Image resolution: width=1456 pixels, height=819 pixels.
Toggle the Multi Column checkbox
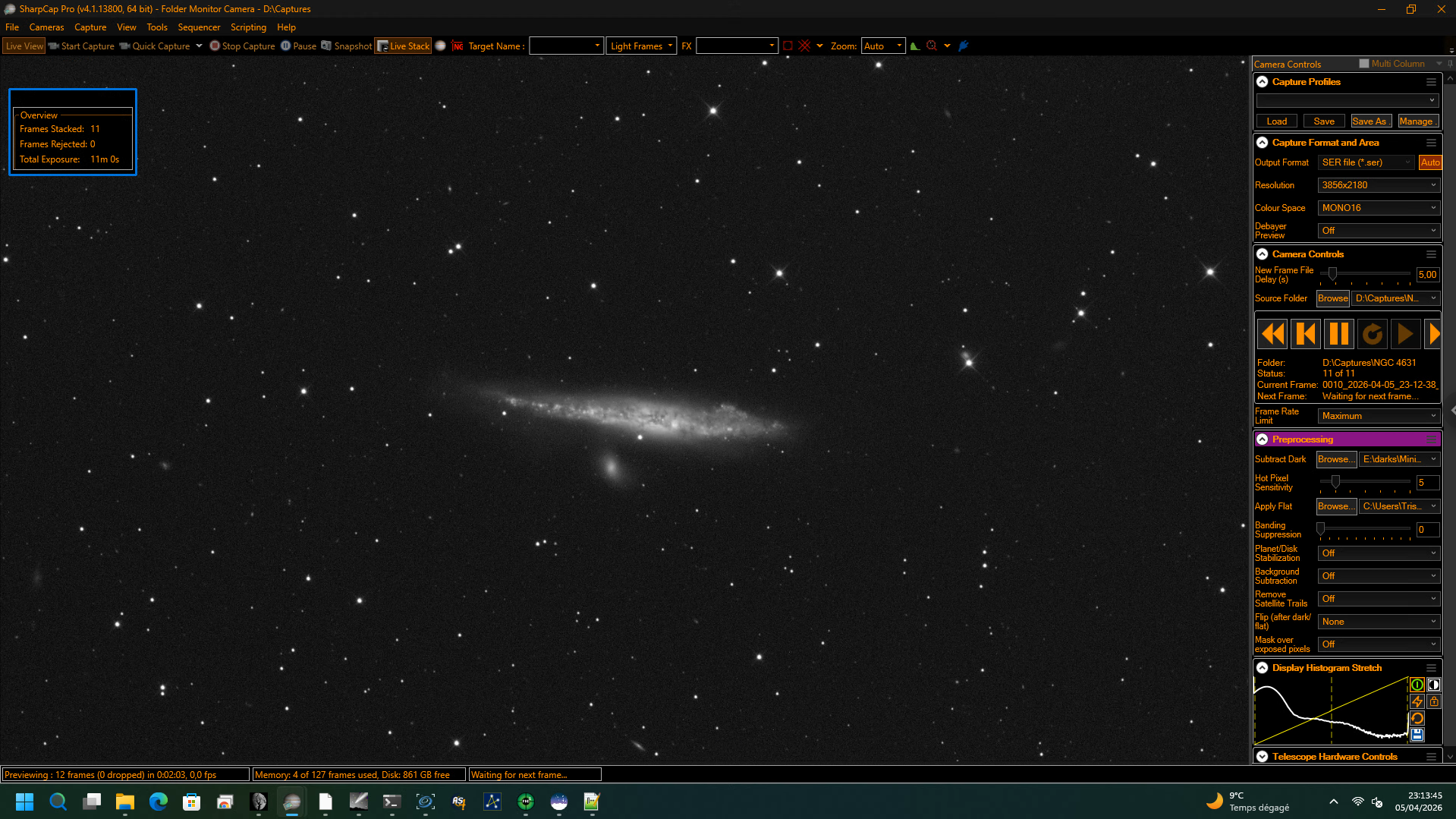pyautogui.click(x=1364, y=64)
